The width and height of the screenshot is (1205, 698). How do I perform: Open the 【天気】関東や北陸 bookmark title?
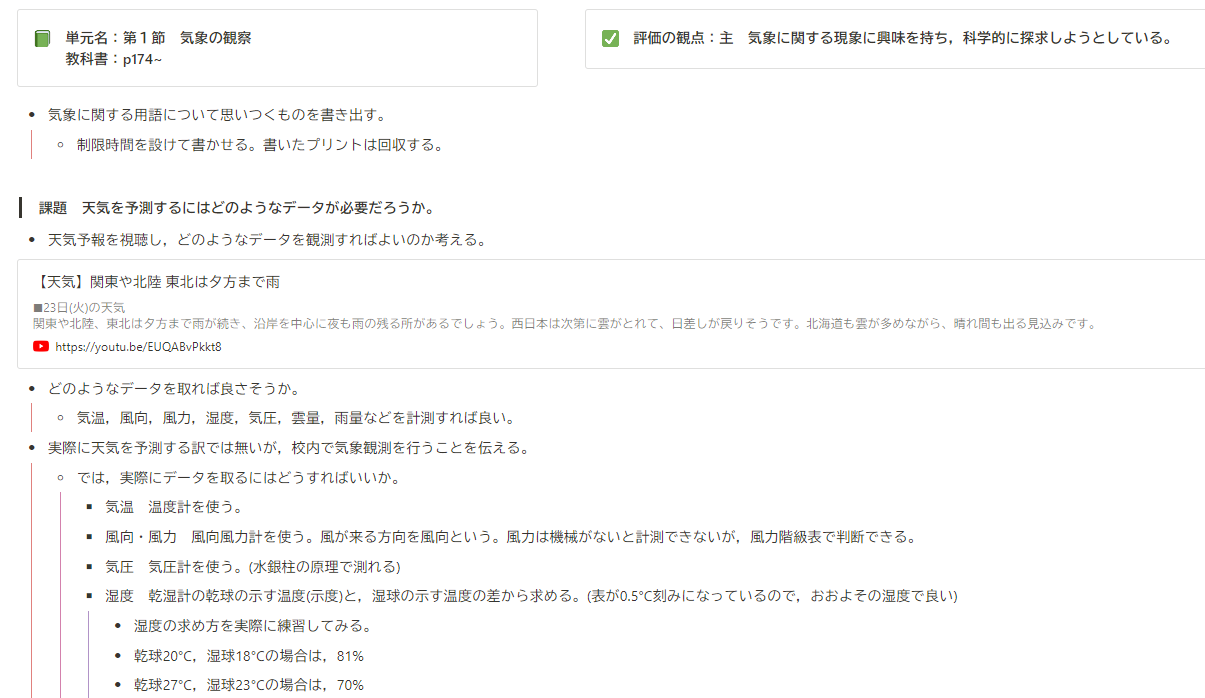click(x=157, y=282)
